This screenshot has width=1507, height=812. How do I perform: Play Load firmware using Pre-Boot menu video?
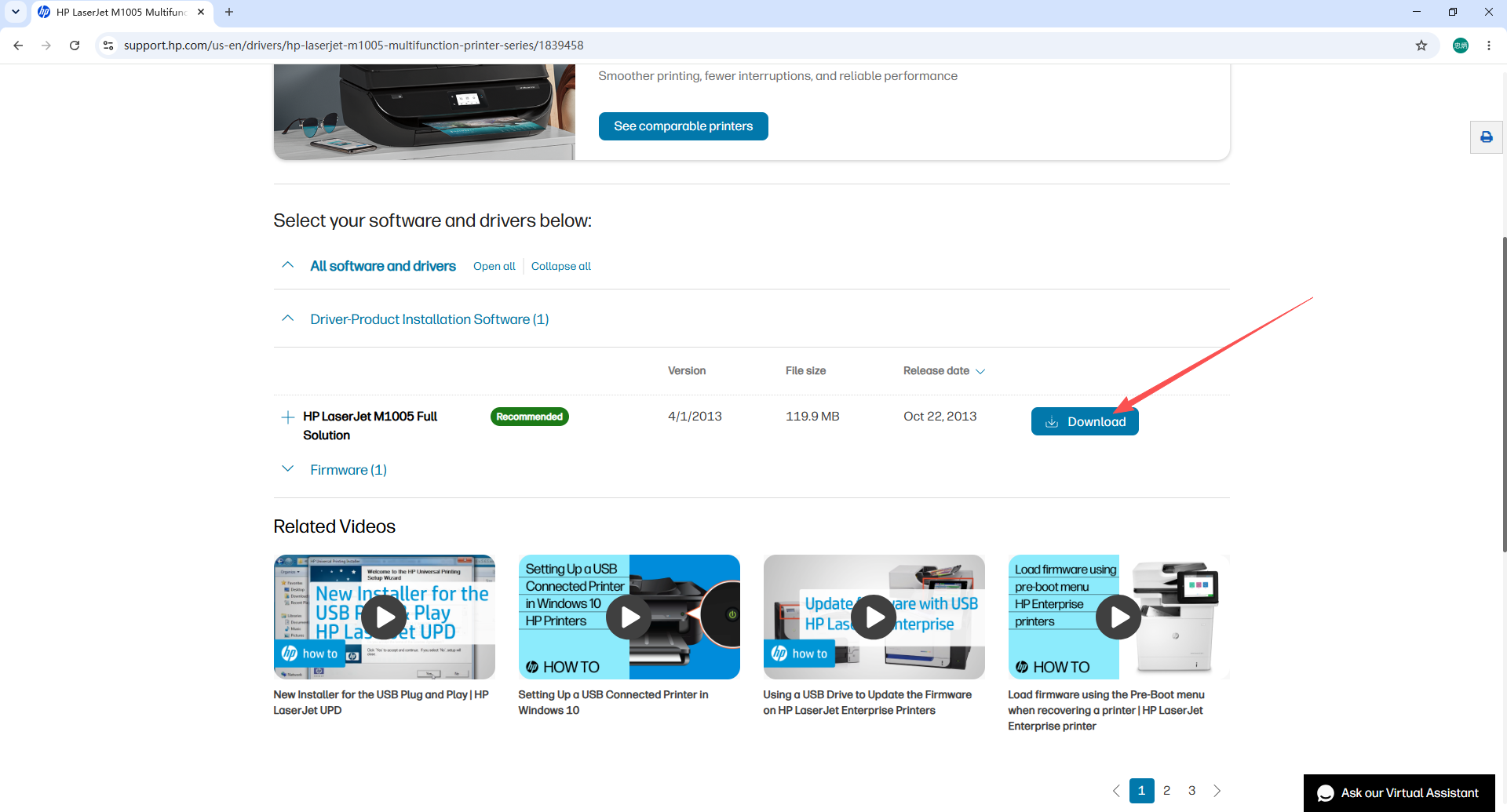coord(1118,617)
